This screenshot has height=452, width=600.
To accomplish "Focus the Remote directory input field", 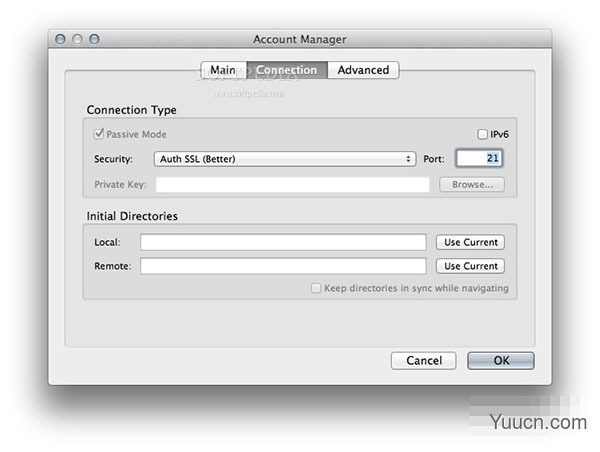I will click(283, 266).
